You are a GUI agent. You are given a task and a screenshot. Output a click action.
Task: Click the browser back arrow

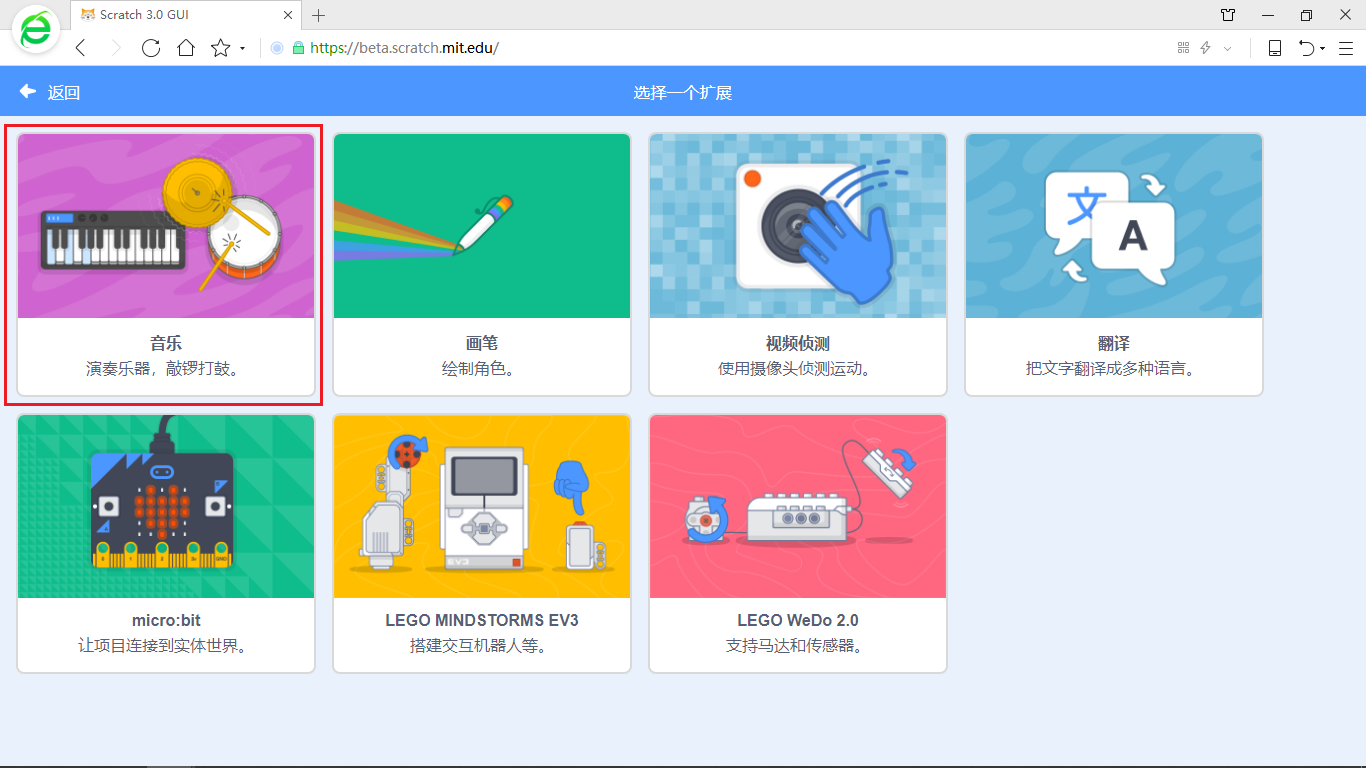81,48
